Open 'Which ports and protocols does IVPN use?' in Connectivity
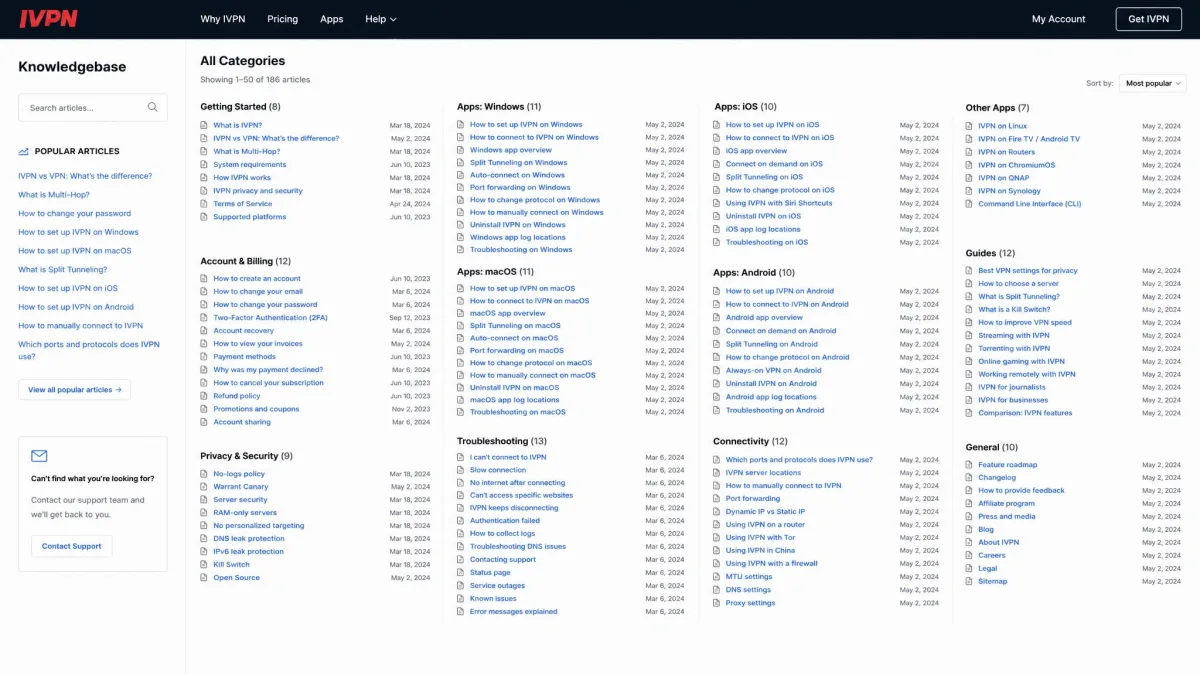This screenshot has width=1200, height=675. coord(799,460)
